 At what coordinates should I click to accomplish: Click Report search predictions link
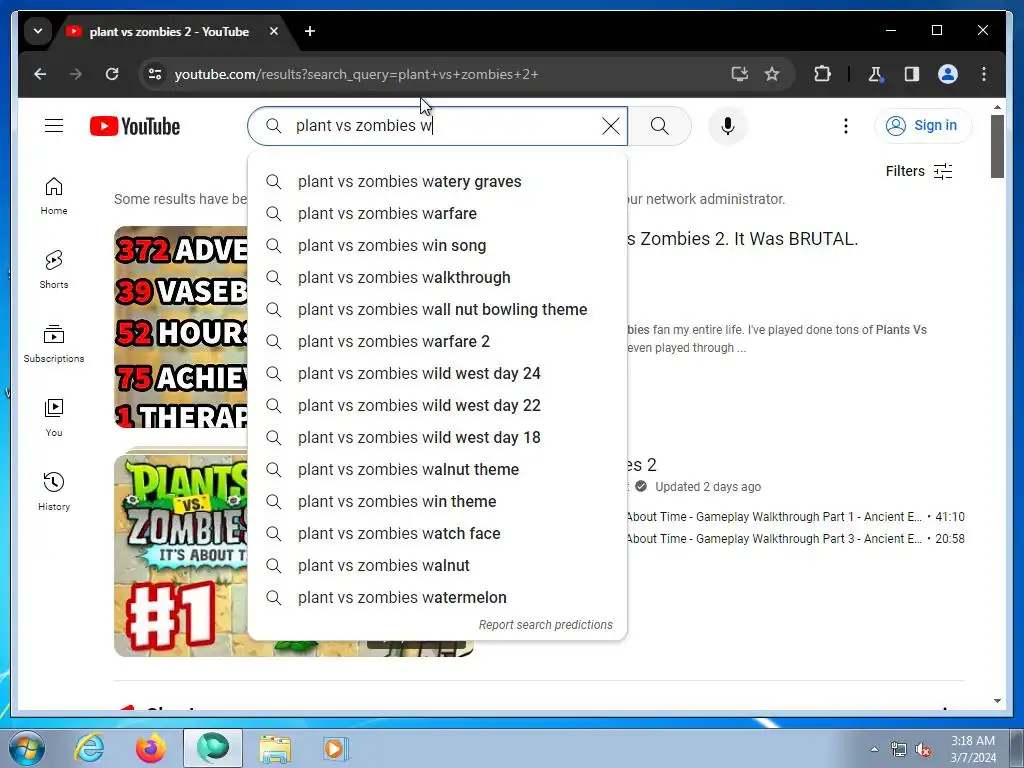[x=545, y=625]
